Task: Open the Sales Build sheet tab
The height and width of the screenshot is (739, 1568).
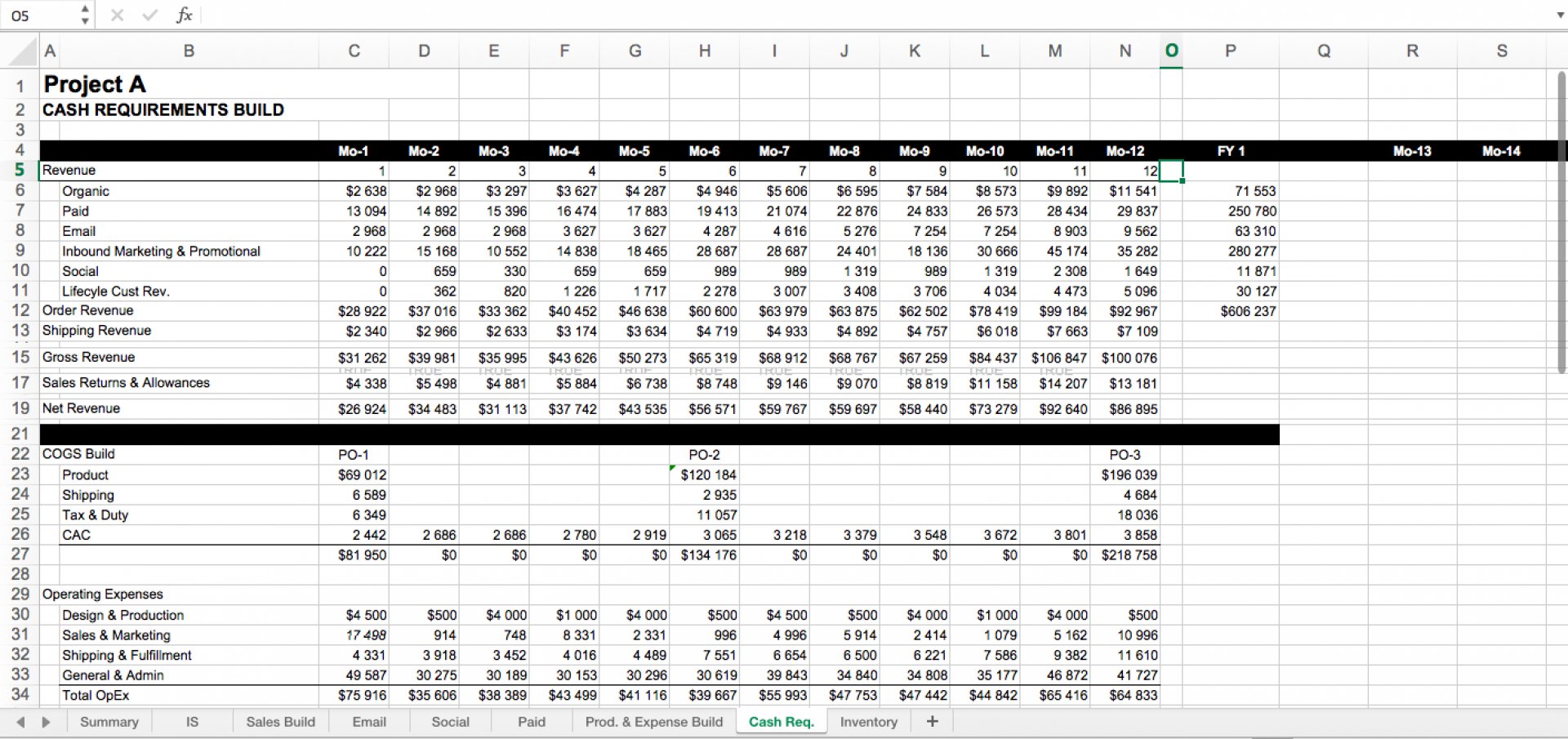Action: (280, 722)
